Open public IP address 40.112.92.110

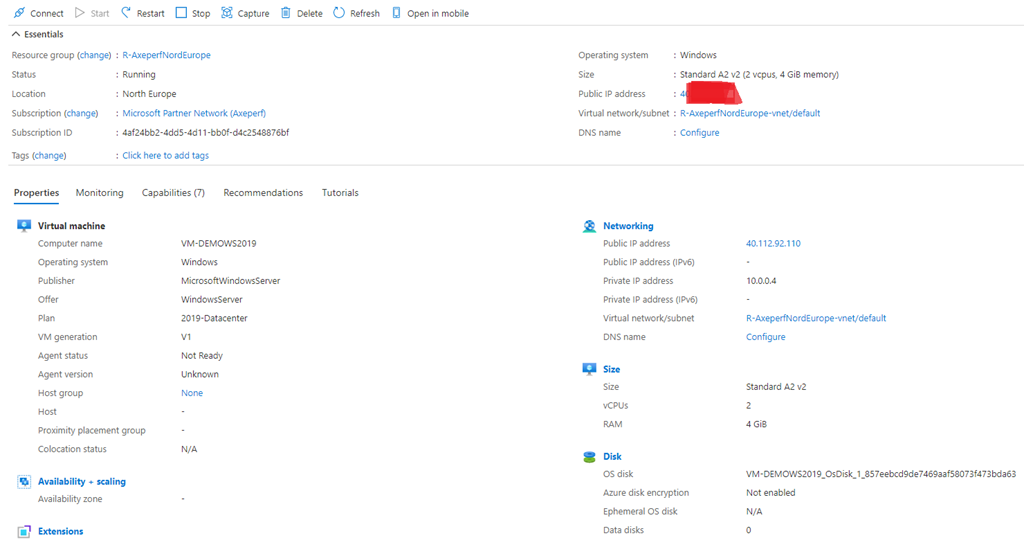coord(773,244)
